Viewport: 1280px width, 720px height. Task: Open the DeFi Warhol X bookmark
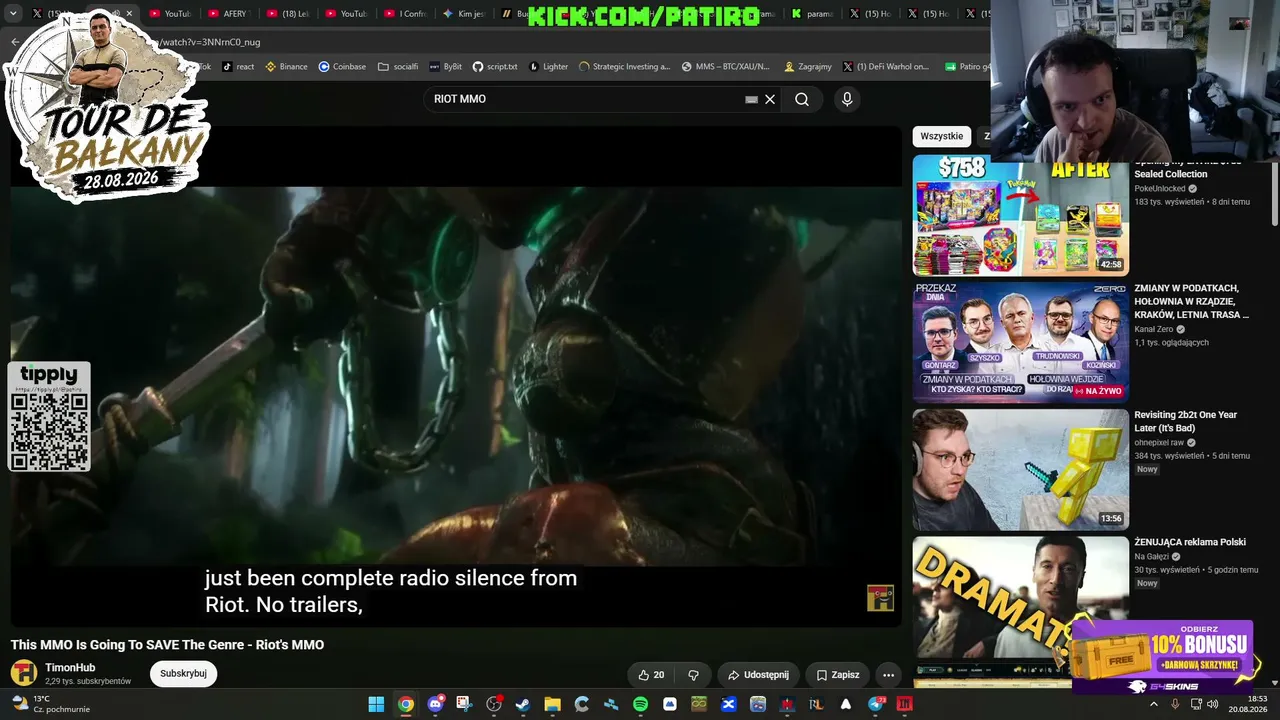[x=886, y=67]
